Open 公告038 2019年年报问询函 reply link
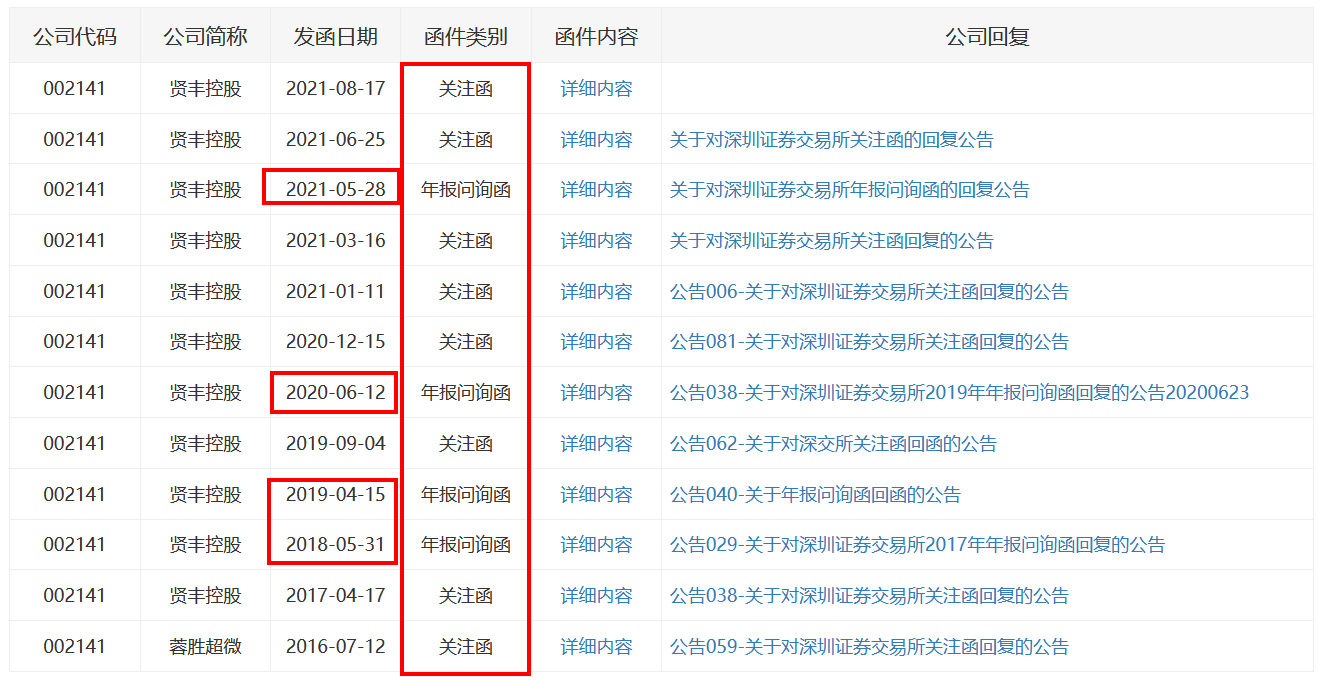The width and height of the screenshot is (1319, 682). [x=958, y=393]
